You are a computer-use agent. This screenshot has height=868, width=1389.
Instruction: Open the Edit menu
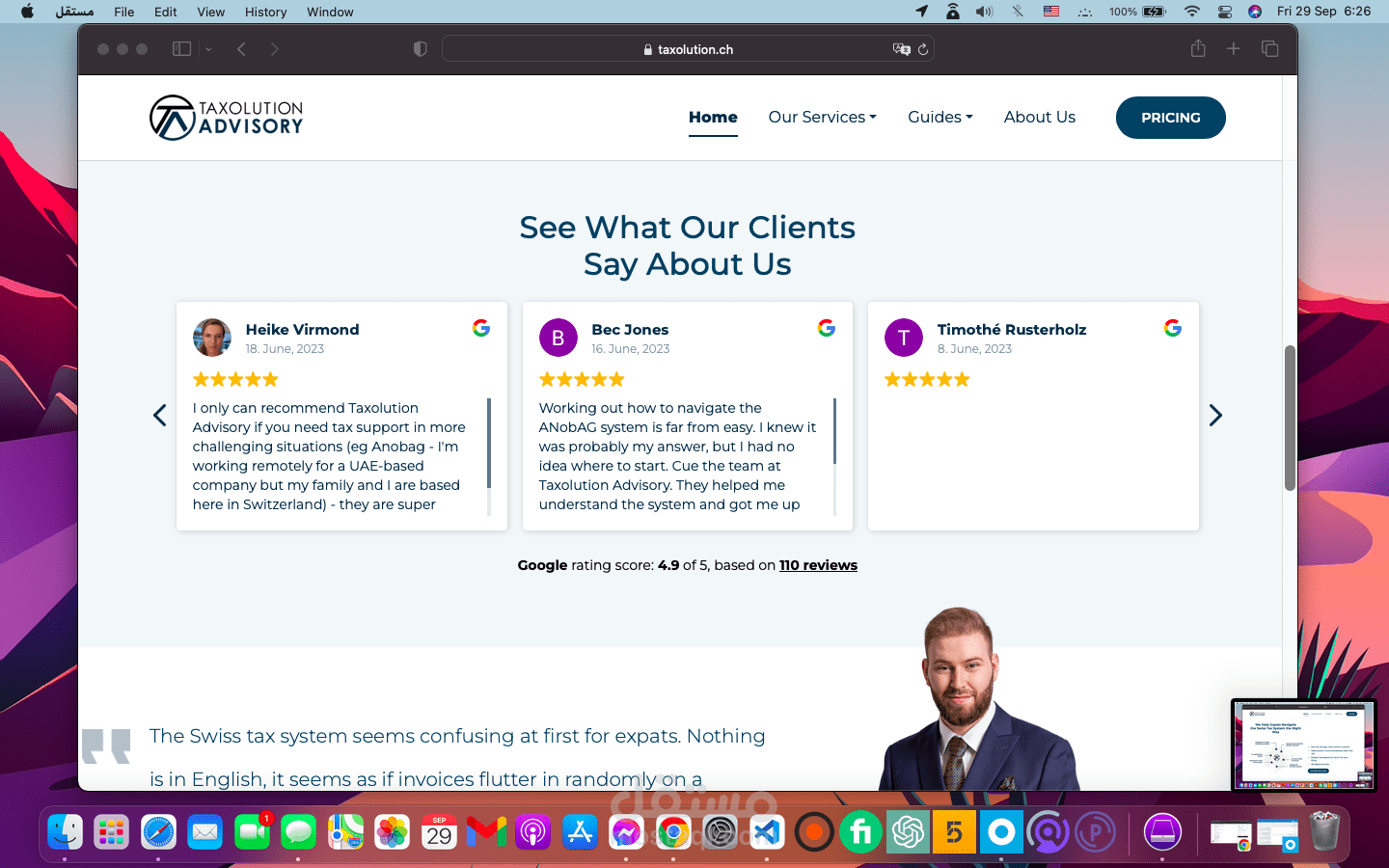pyautogui.click(x=166, y=12)
